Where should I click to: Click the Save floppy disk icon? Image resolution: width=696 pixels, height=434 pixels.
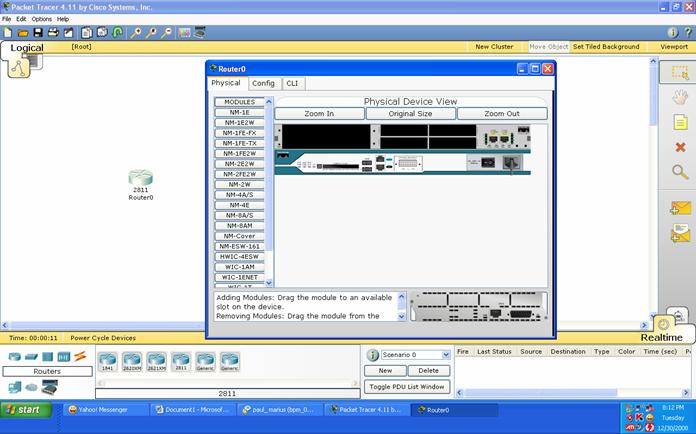point(37,32)
